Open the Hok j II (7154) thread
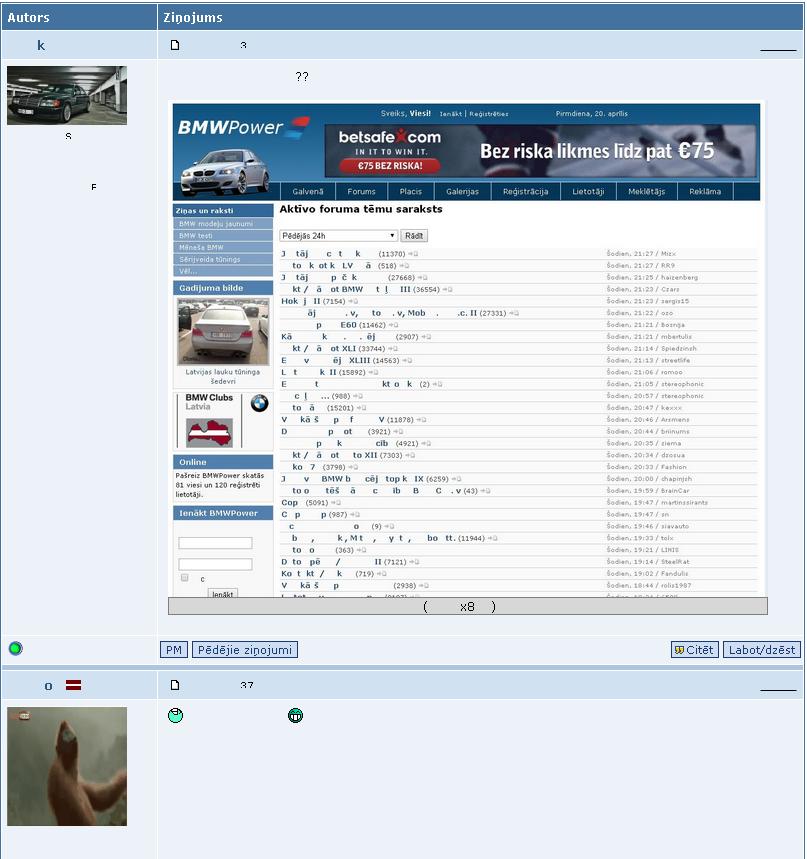This screenshot has width=807, height=859. point(313,301)
